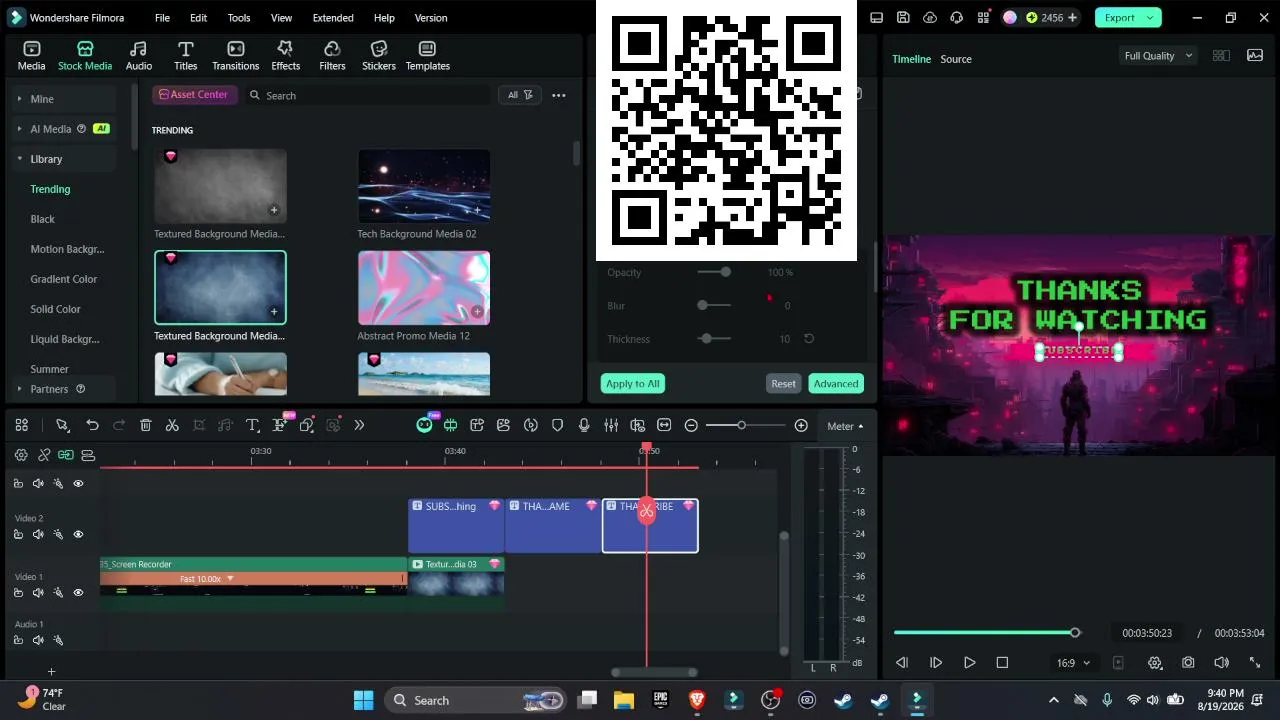Click the Undo arrow in the timeline toolbar

[x=92, y=425]
